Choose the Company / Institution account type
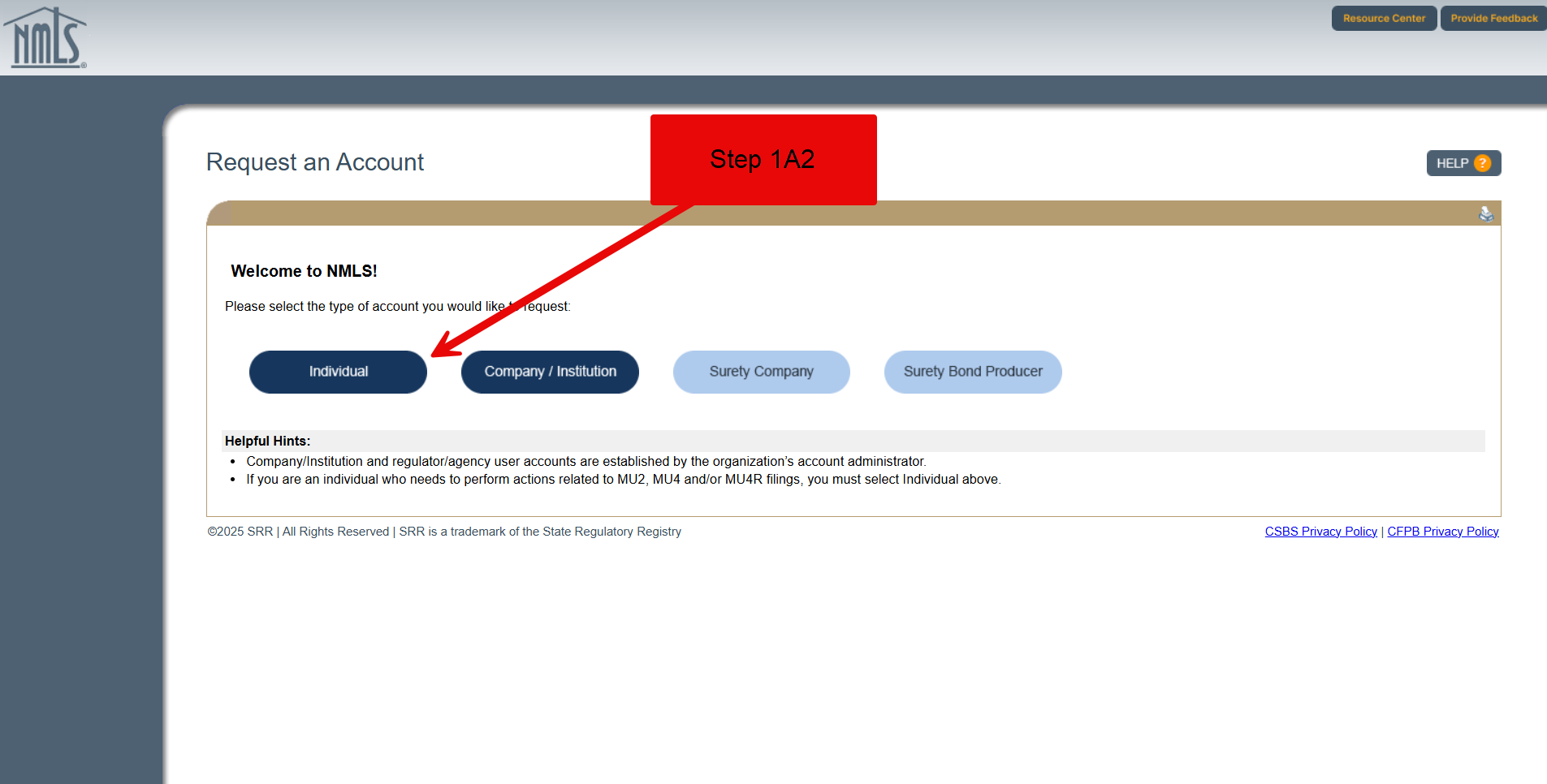This screenshot has width=1547, height=784. coord(550,372)
